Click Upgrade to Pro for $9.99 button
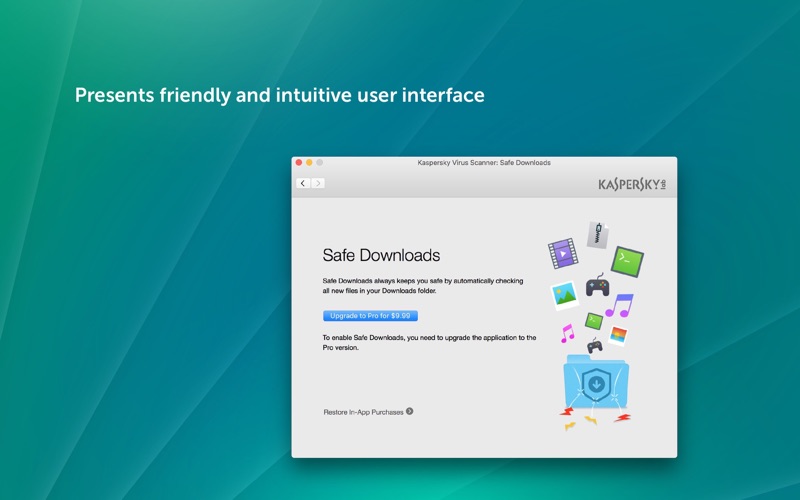The height and width of the screenshot is (500, 800). click(x=370, y=316)
